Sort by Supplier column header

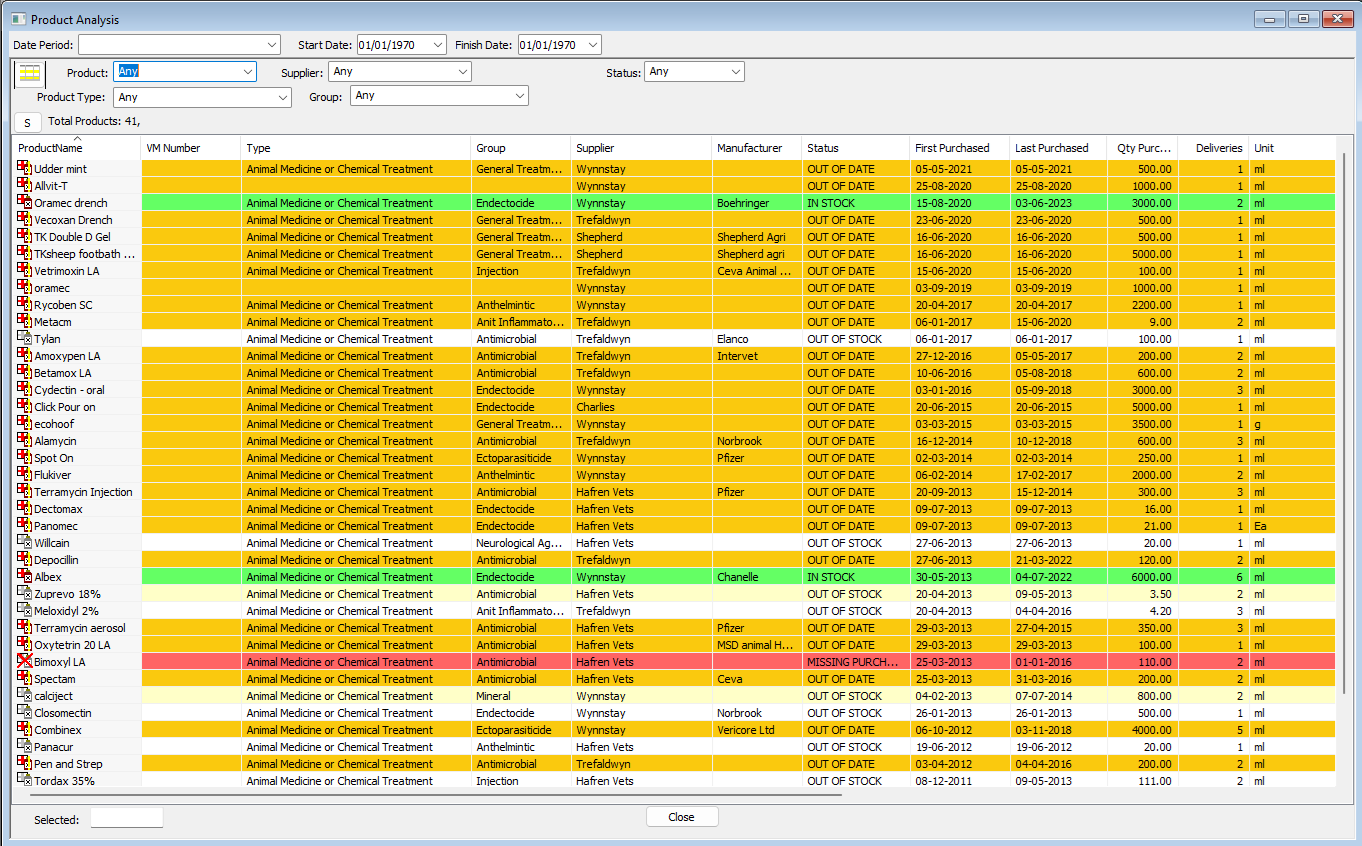pos(641,148)
